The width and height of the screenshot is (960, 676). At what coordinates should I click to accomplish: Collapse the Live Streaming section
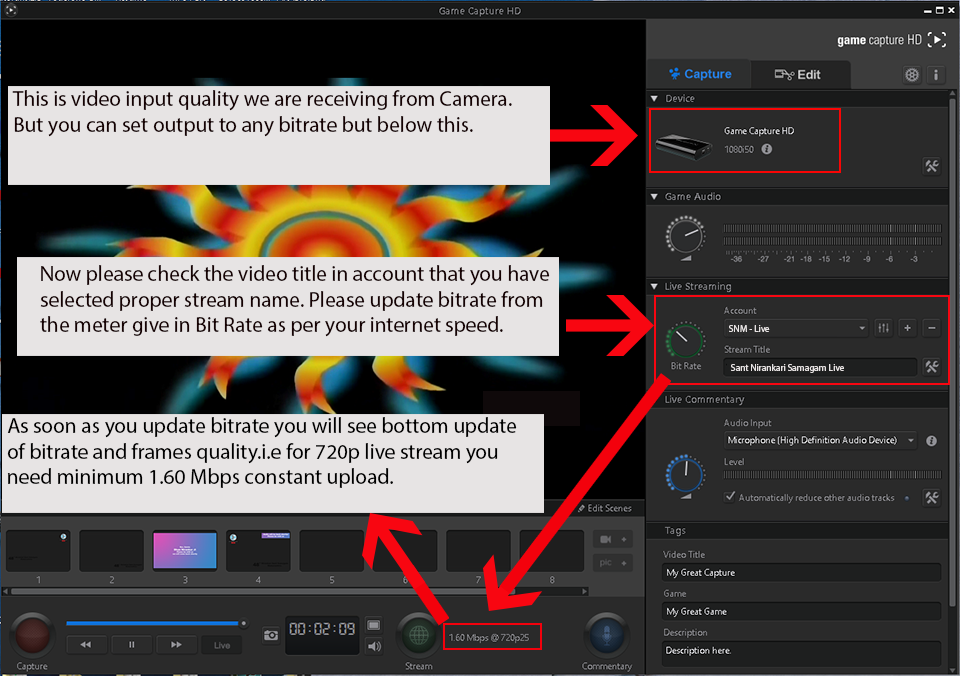click(654, 286)
